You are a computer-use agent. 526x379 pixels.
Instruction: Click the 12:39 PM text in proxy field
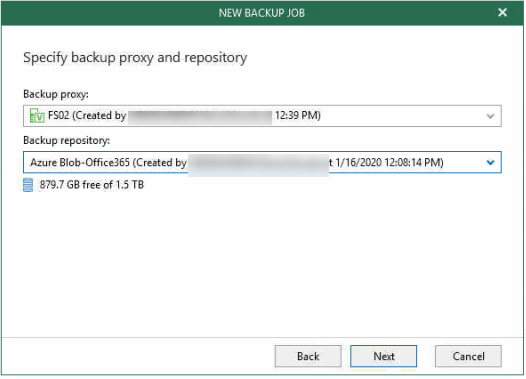tap(298, 116)
